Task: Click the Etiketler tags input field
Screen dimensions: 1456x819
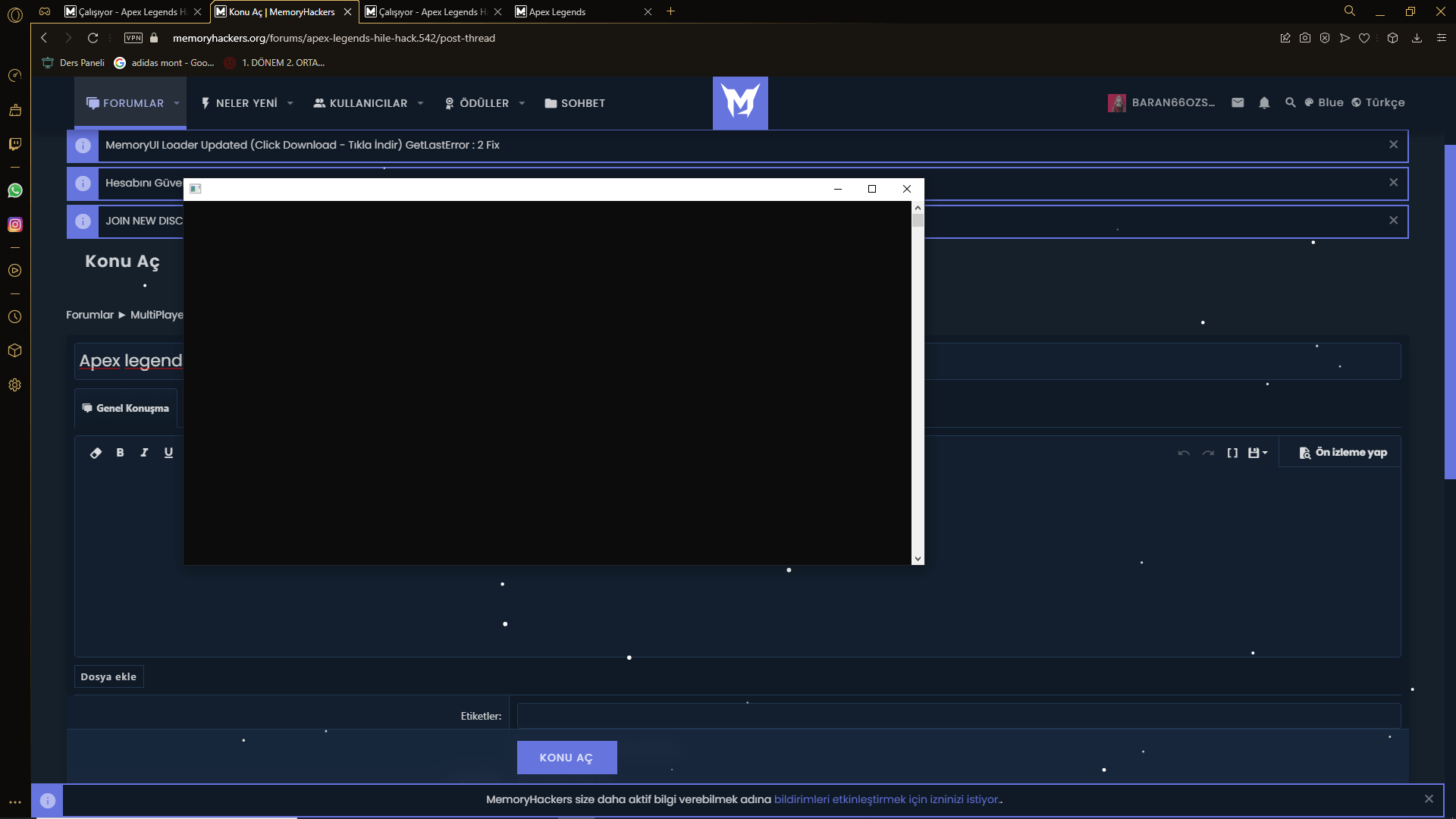Action: [x=959, y=716]
